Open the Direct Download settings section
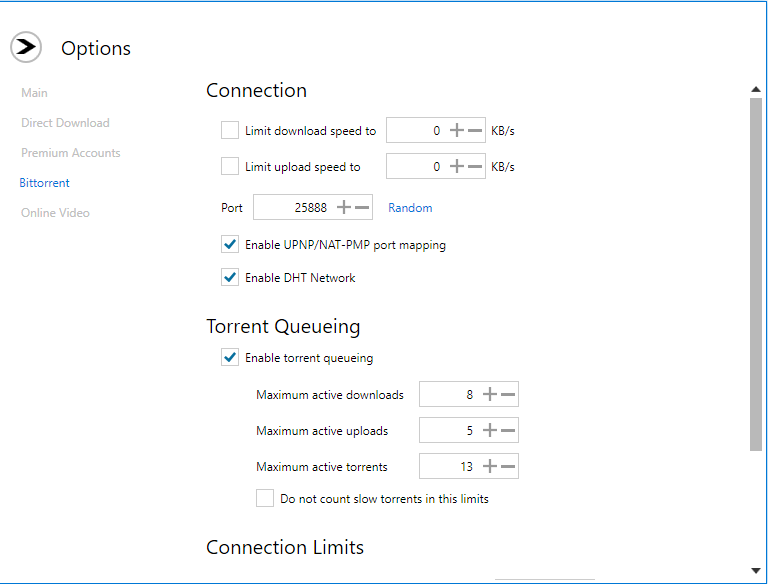The height and width of the screenshot is (584, 768). click(65, 123)
